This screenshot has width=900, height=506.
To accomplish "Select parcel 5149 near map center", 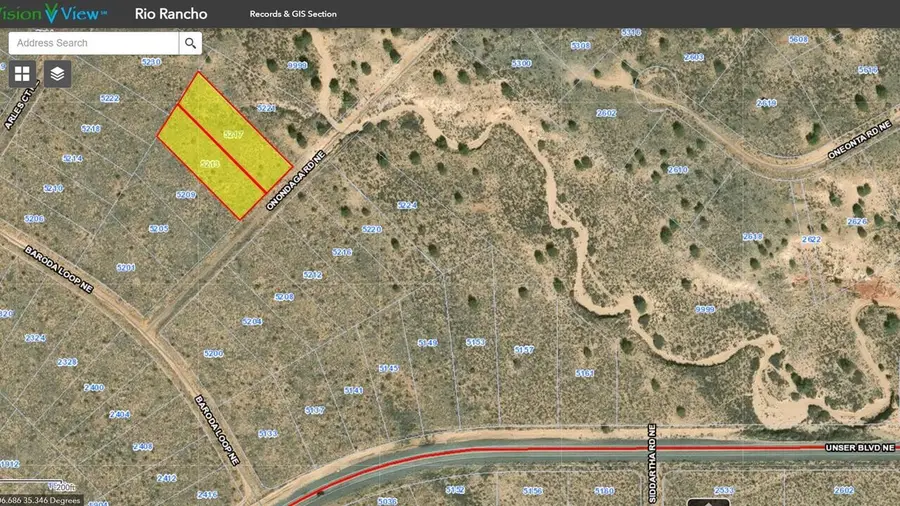I will coord(427,343).
